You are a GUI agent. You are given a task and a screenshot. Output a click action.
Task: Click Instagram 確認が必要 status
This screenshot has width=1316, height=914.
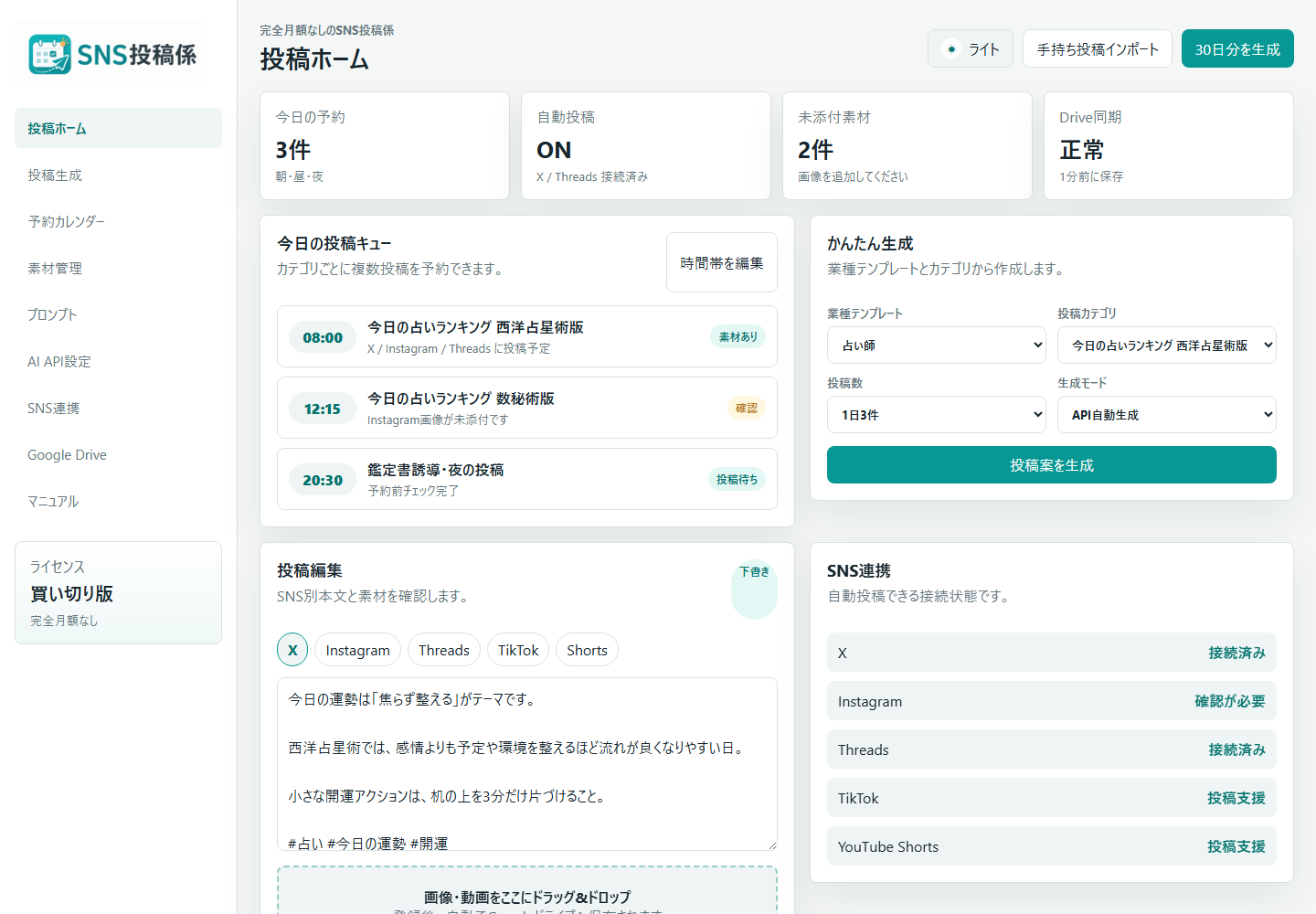tap(1230, 701)
